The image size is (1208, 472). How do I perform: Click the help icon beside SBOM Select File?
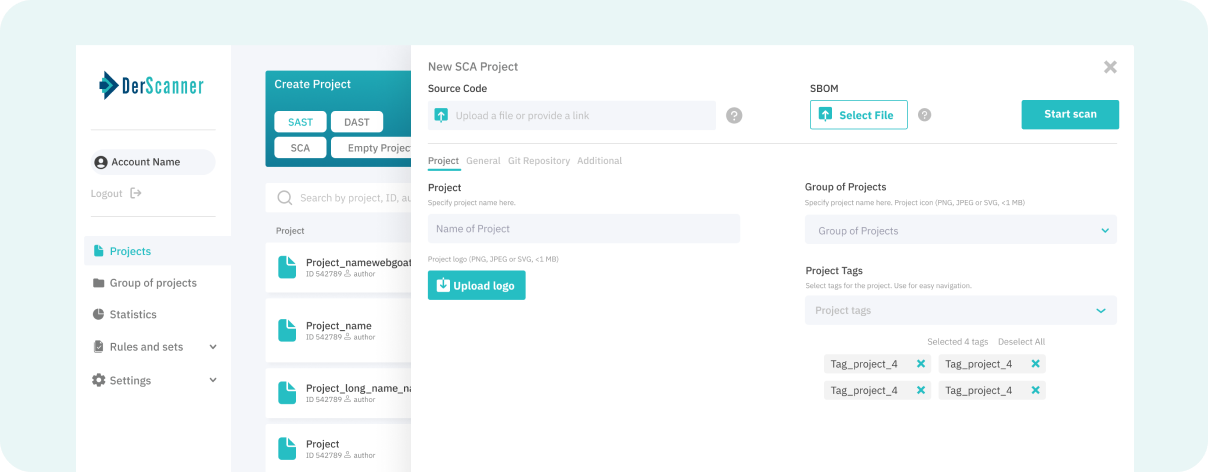coord(925,115)
